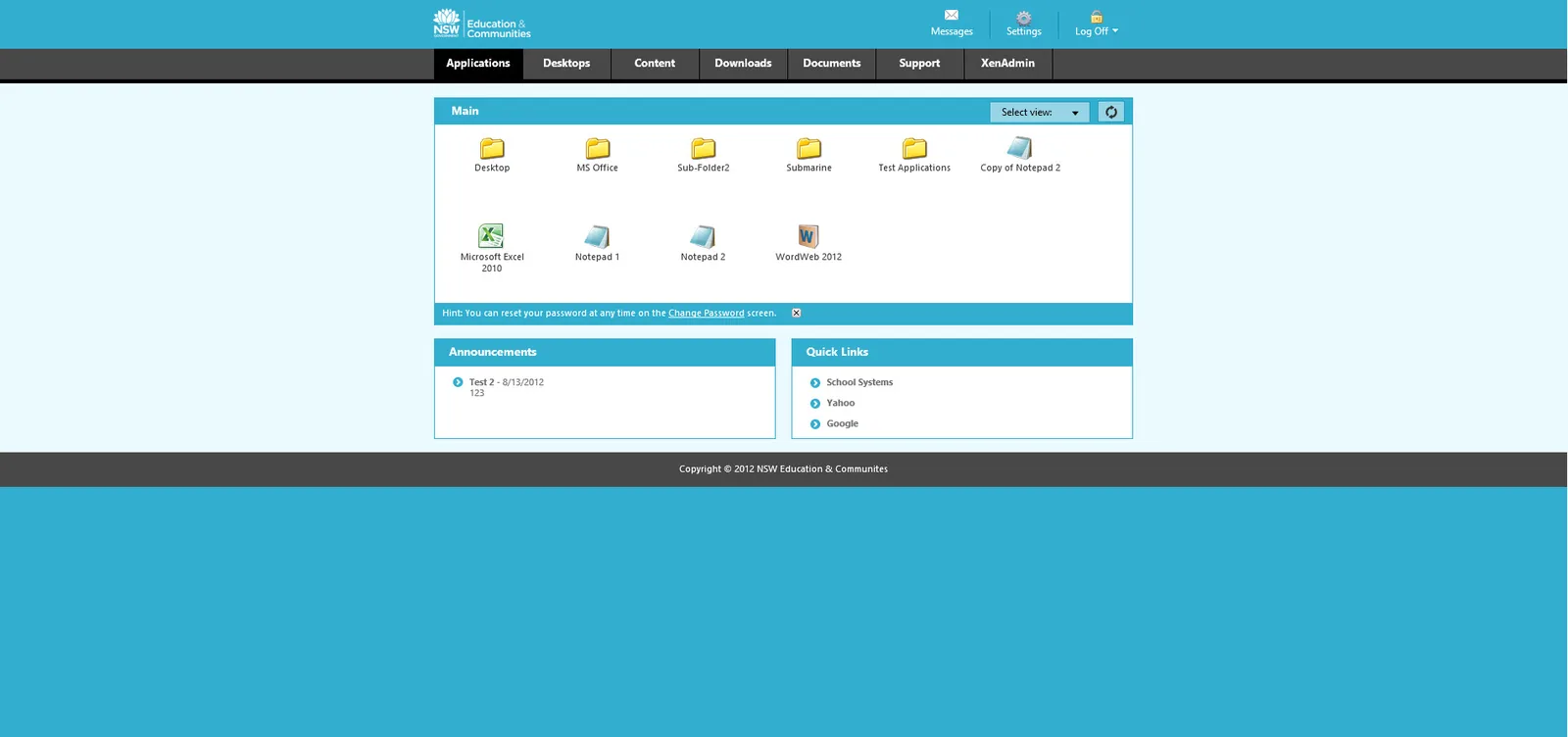
Task: Switch to the Downloads tab
Action: 743,64
